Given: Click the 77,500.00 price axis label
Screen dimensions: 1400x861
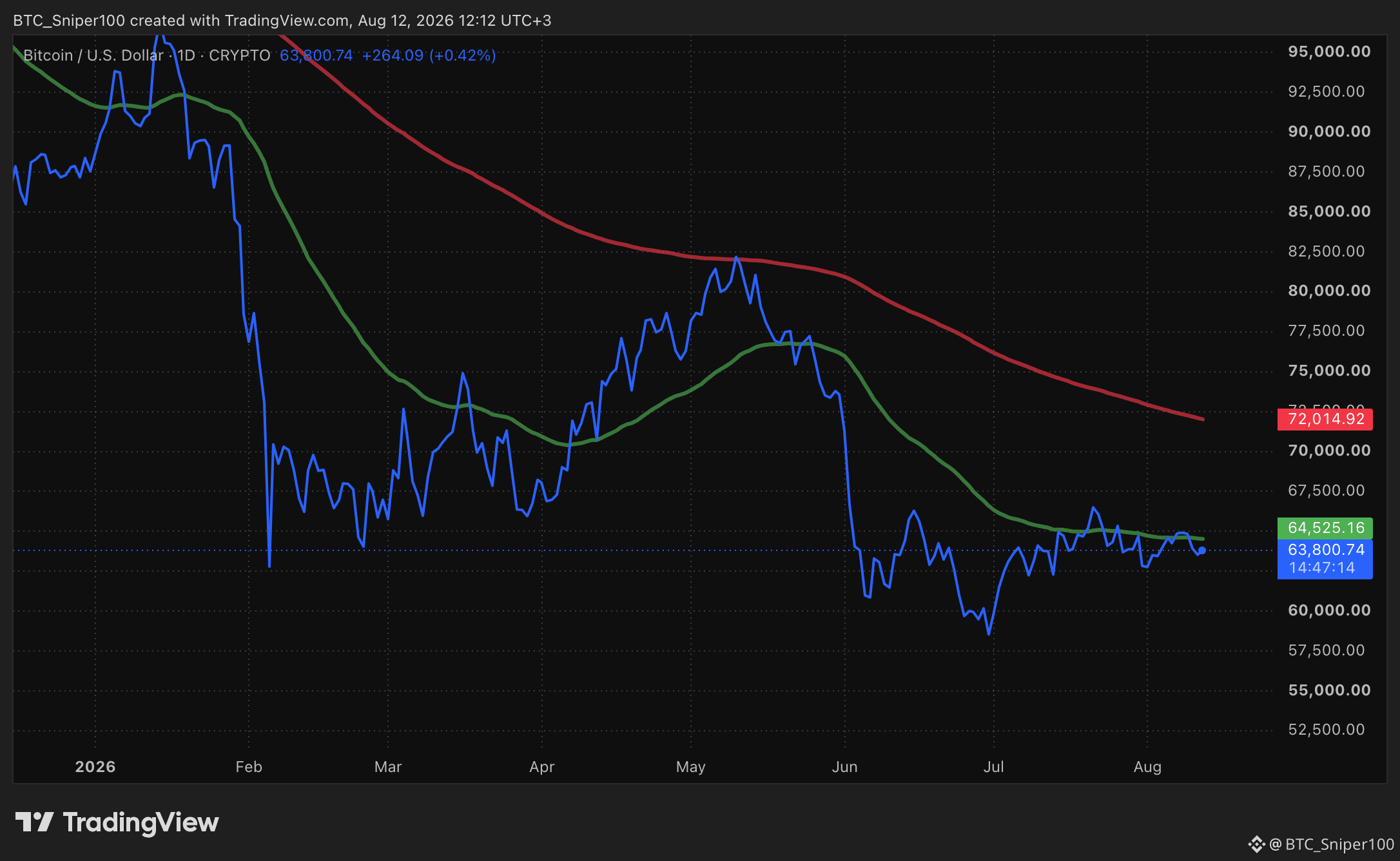Looking at the screenshot, I should pyautogui.click(x=1327, y=331).
